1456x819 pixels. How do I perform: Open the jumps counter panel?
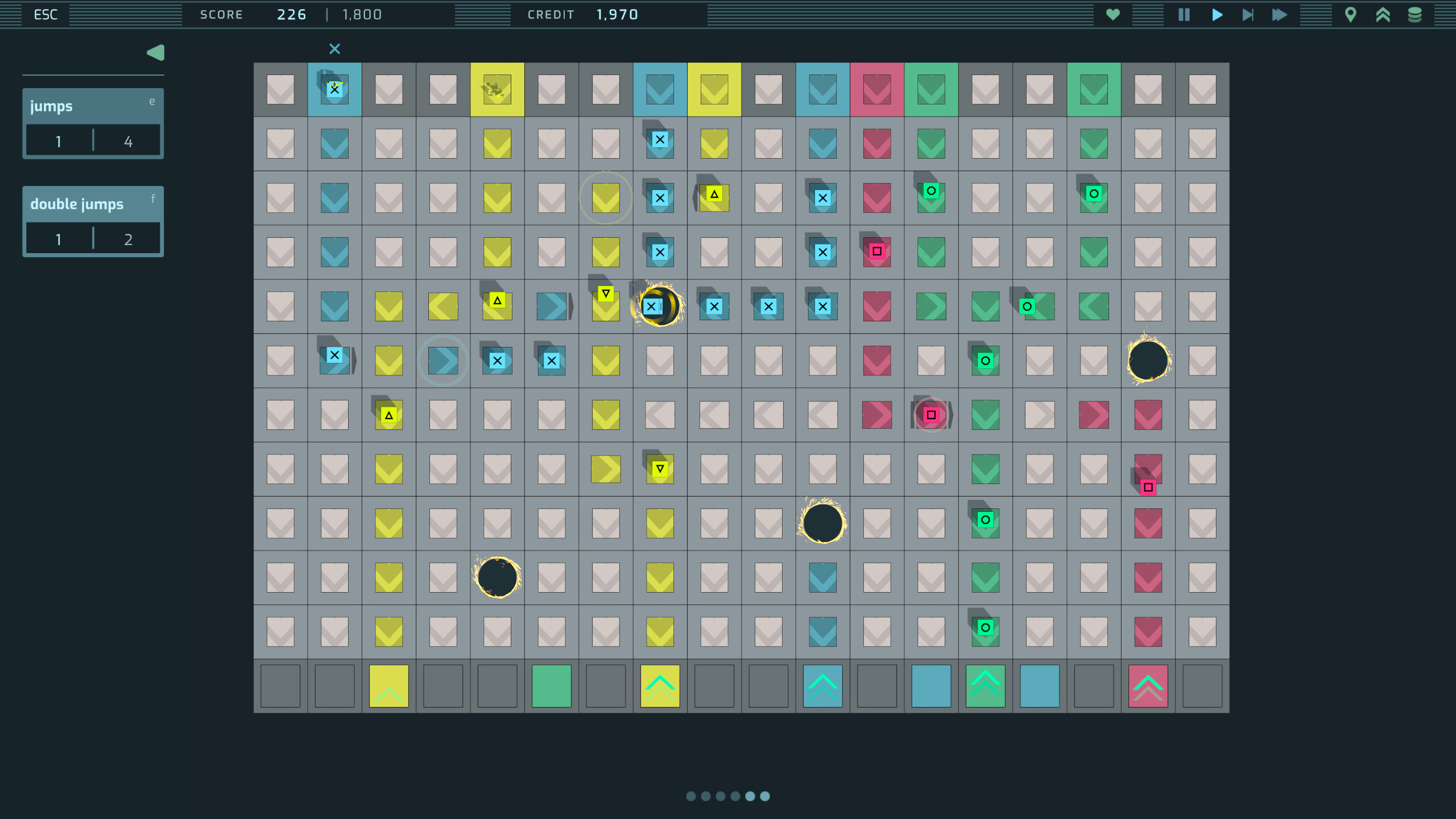tap(93, 123)
